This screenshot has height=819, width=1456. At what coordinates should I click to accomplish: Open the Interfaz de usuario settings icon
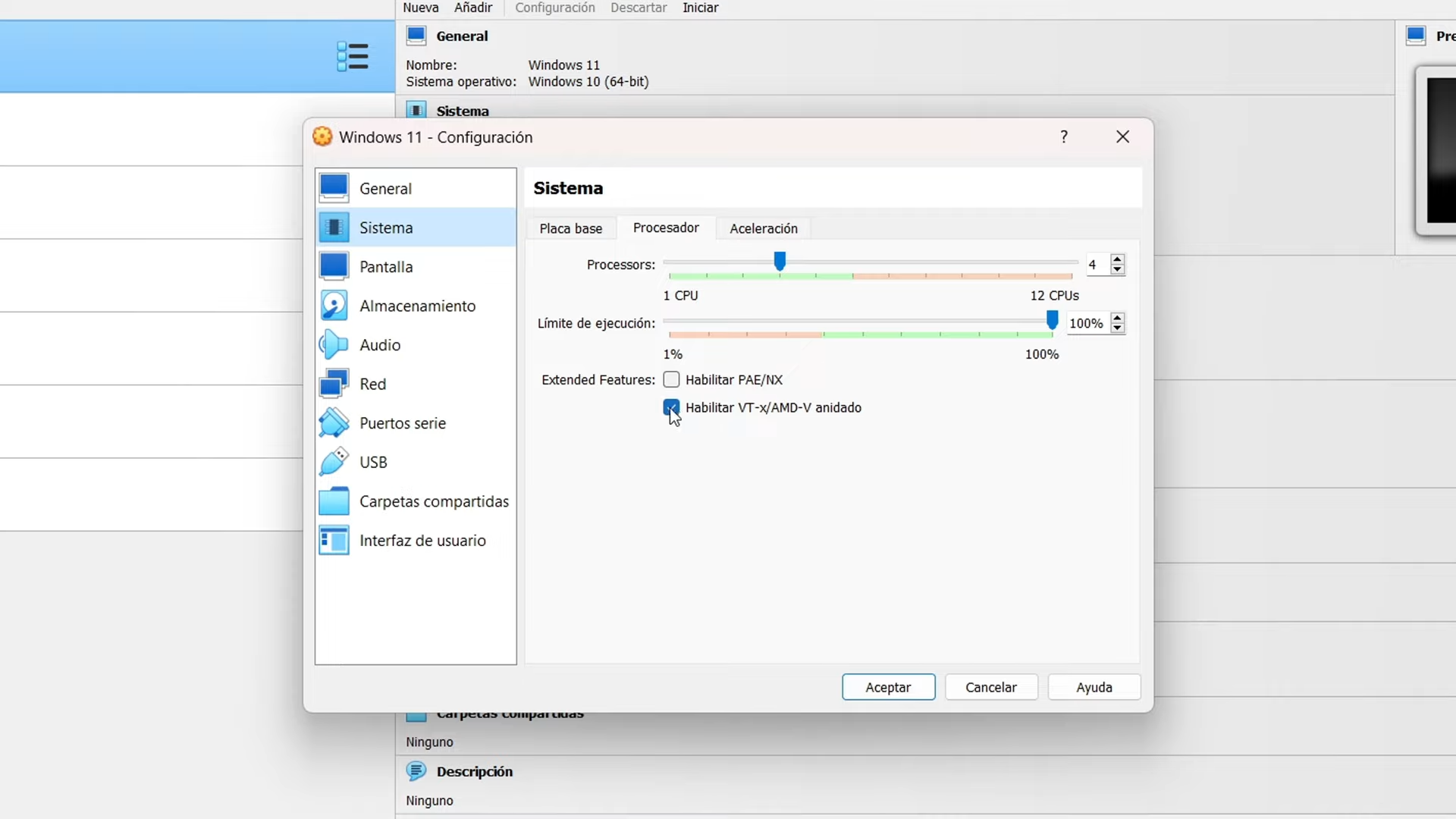[x=334, y=540]
